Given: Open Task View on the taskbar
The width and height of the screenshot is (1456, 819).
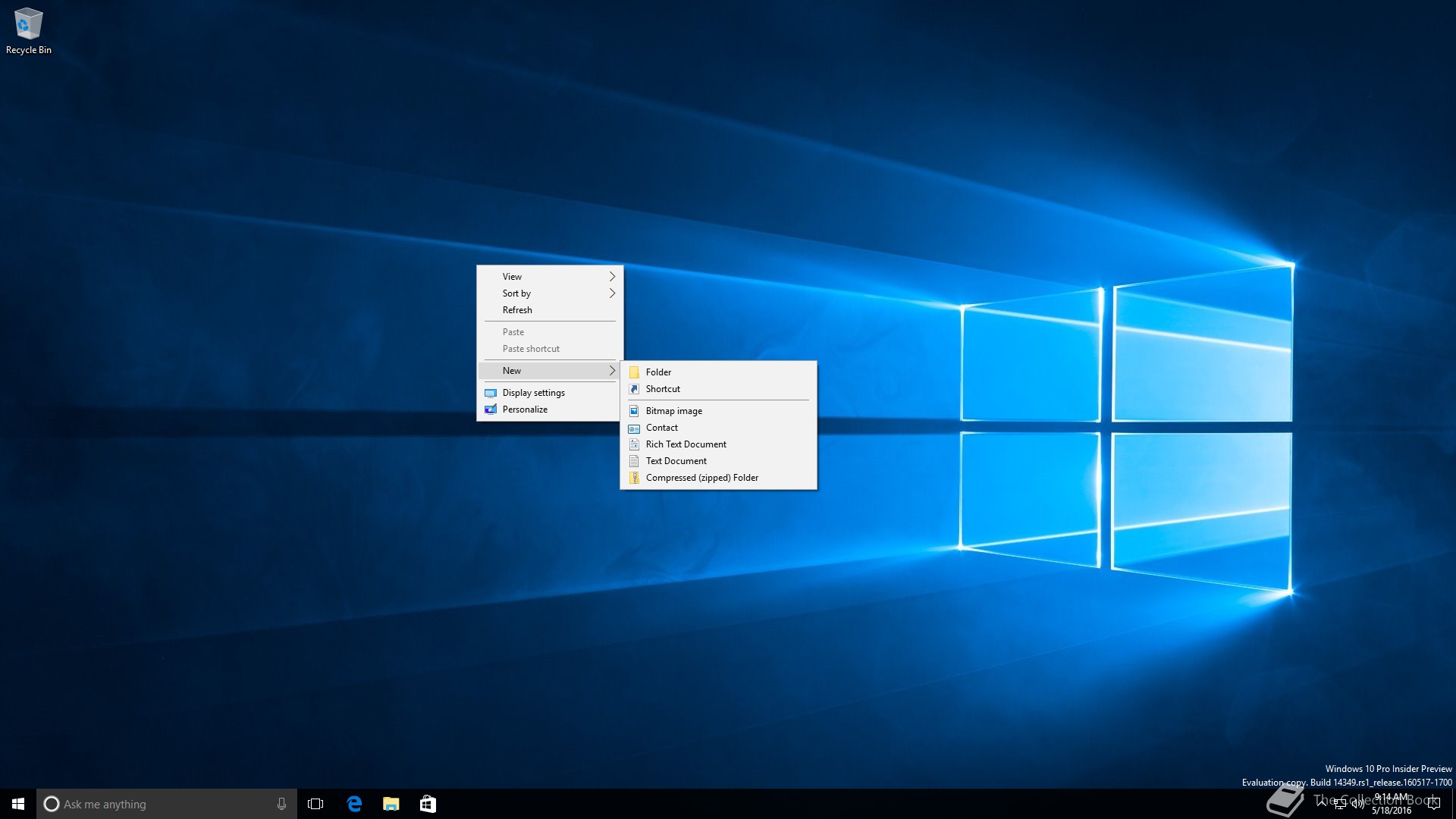Looking at the screenshot, I should tap(315, 804).
